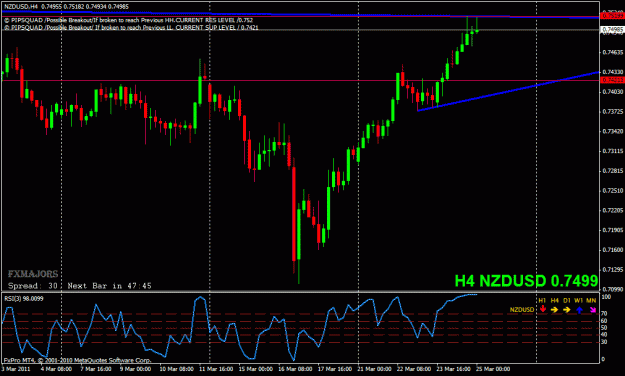This screenshot has height=376, width=625.
Task: Click the 22 Mar 08:00 time label
Action: click(x=414, y=369)
